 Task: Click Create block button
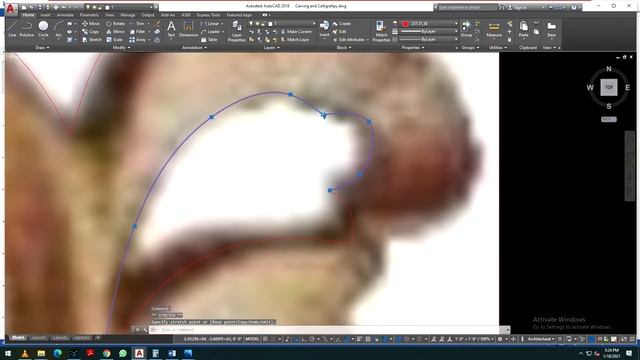(342, 24)
